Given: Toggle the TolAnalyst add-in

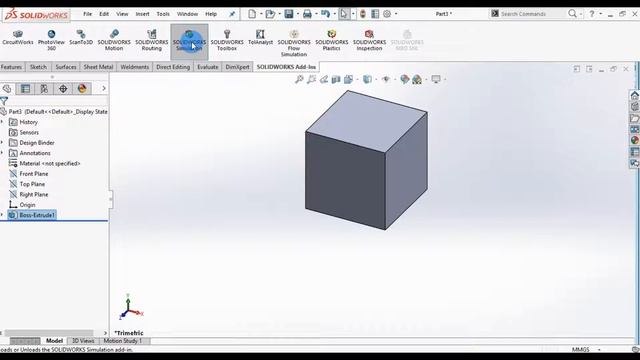Looking at the screenshot, I should click(x=260, y=38).
